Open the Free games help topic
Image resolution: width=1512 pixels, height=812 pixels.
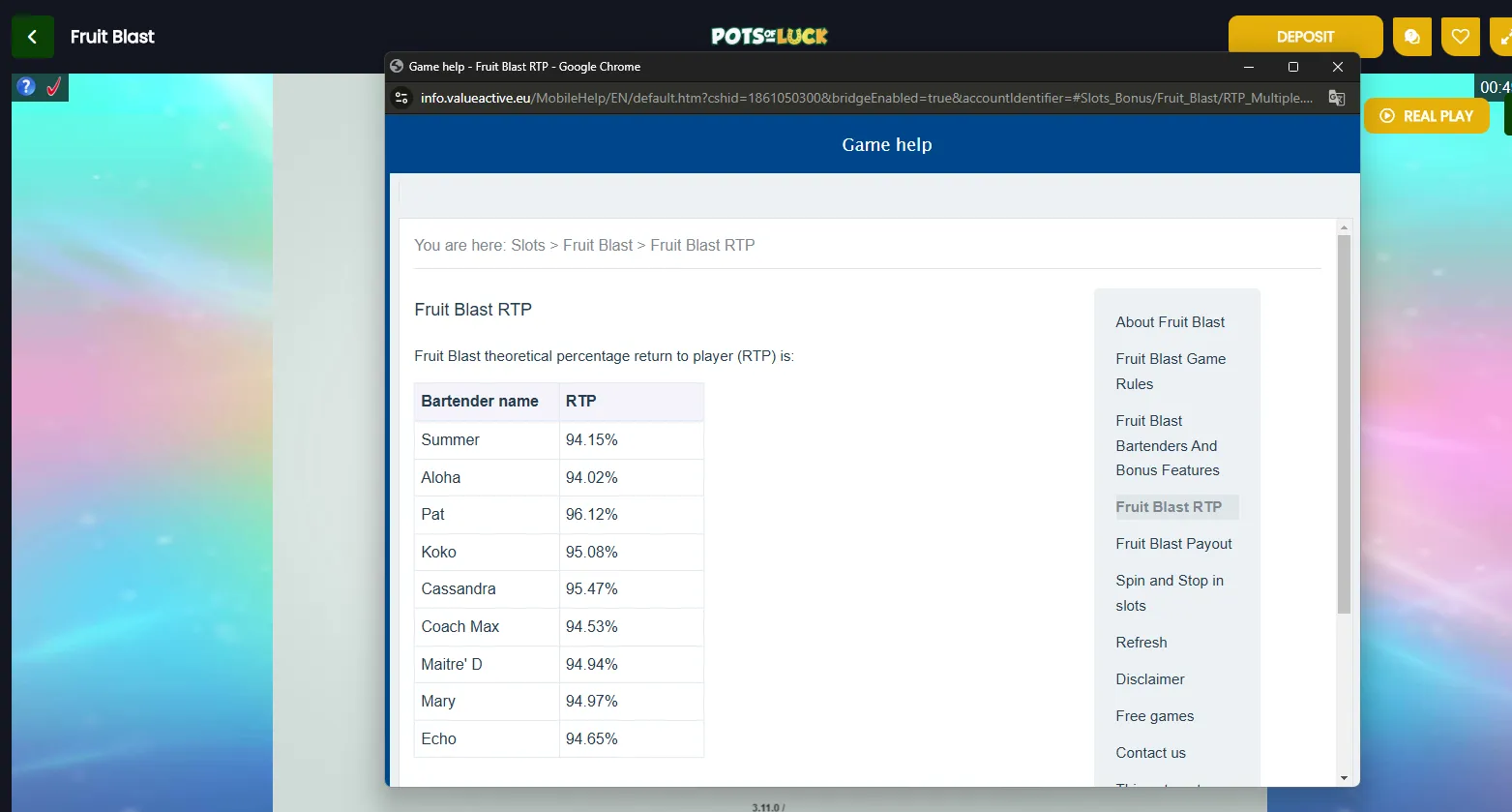(1154, 716)
